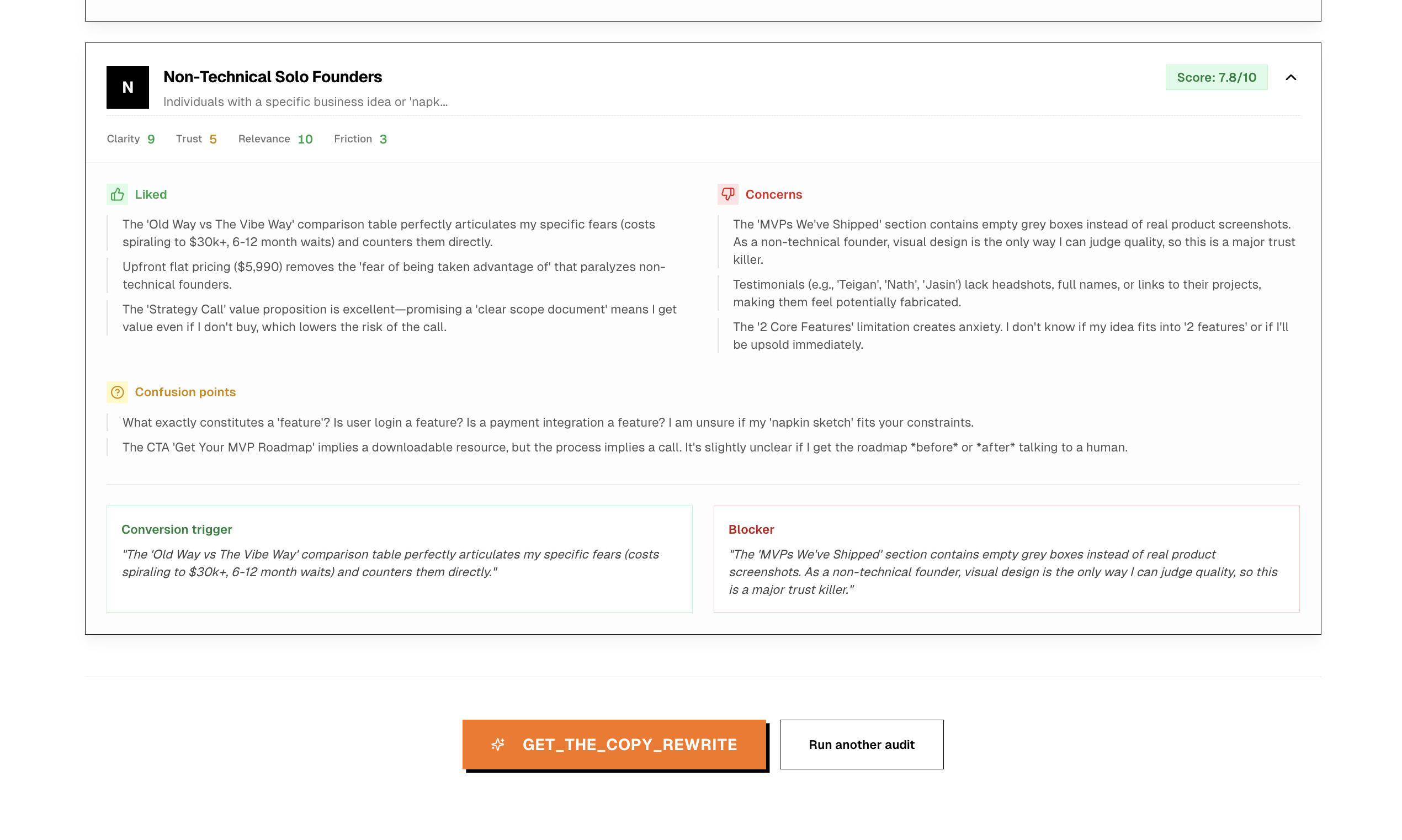Click the Trust 5 metric
The height and width of the screenshot is (840, 1402).
coord(196,139)
